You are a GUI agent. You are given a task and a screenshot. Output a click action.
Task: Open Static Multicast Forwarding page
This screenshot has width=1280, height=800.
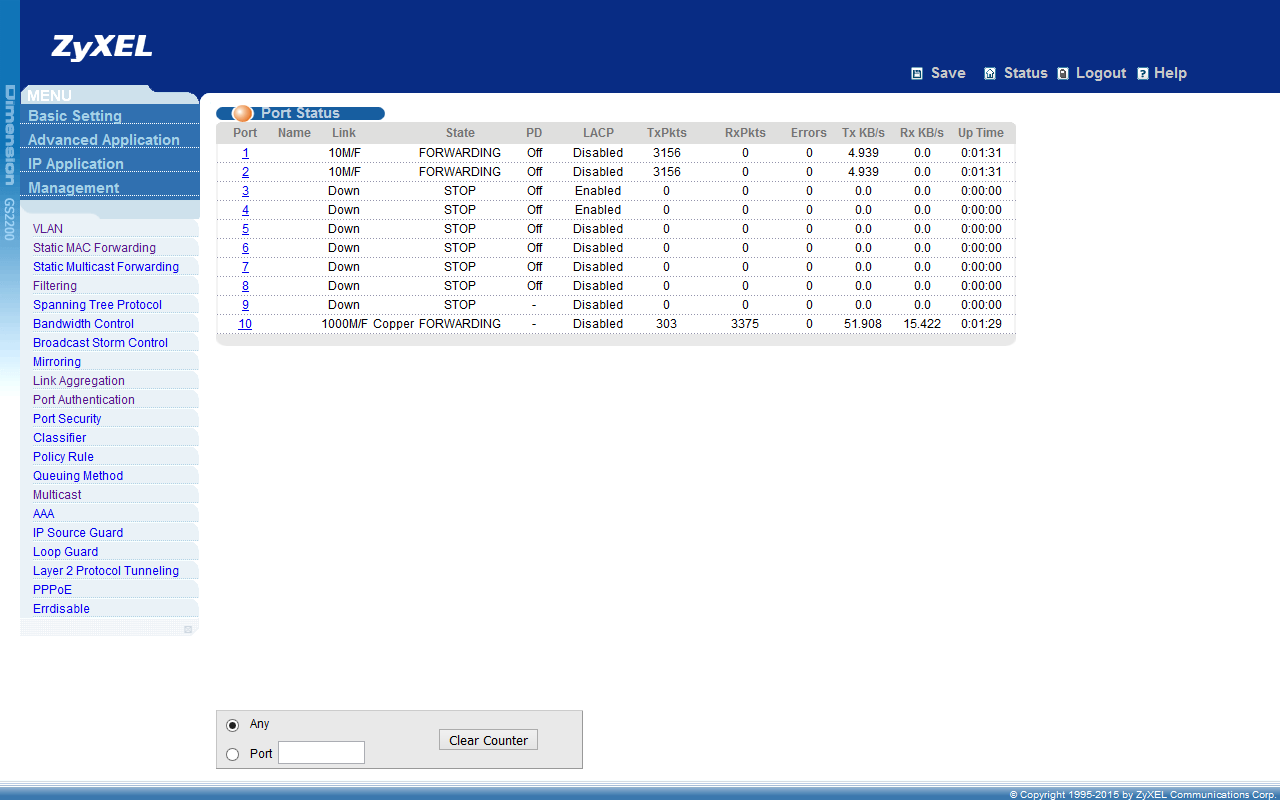coord(106,267)
